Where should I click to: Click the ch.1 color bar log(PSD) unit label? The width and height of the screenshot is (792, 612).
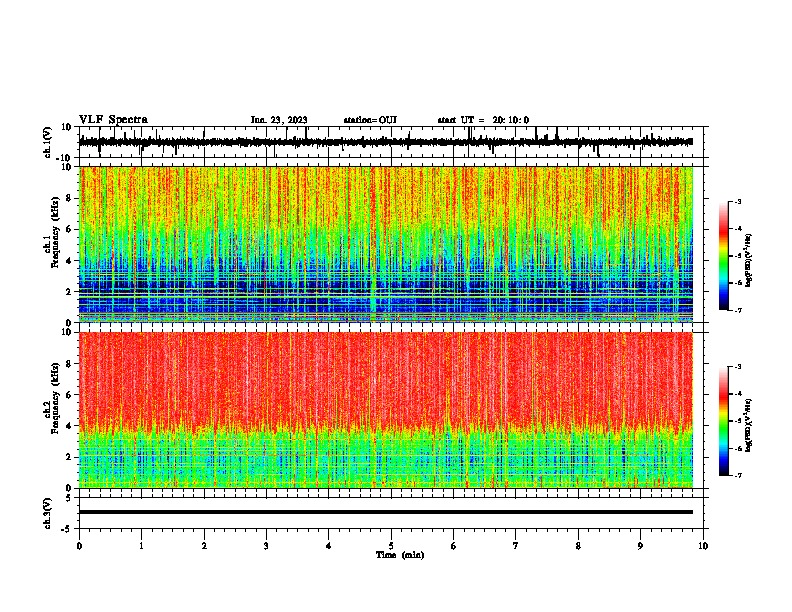(x=749, y=260)
